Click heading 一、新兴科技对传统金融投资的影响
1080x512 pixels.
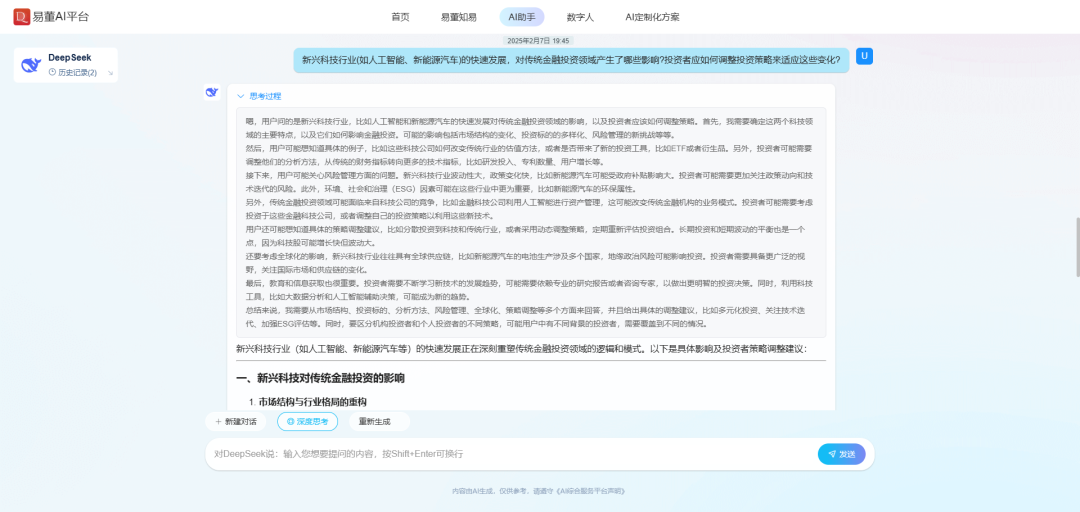tap(320, 378)
